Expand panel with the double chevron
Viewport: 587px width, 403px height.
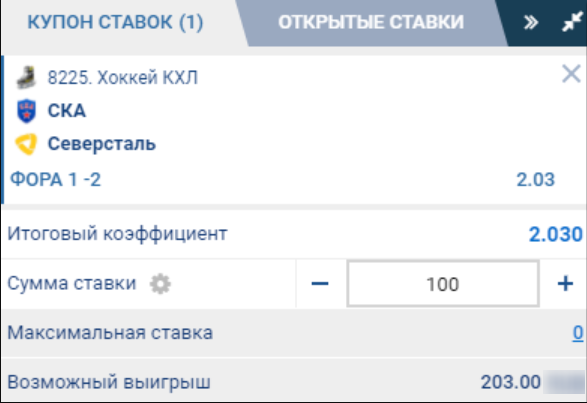coord(531,22)
